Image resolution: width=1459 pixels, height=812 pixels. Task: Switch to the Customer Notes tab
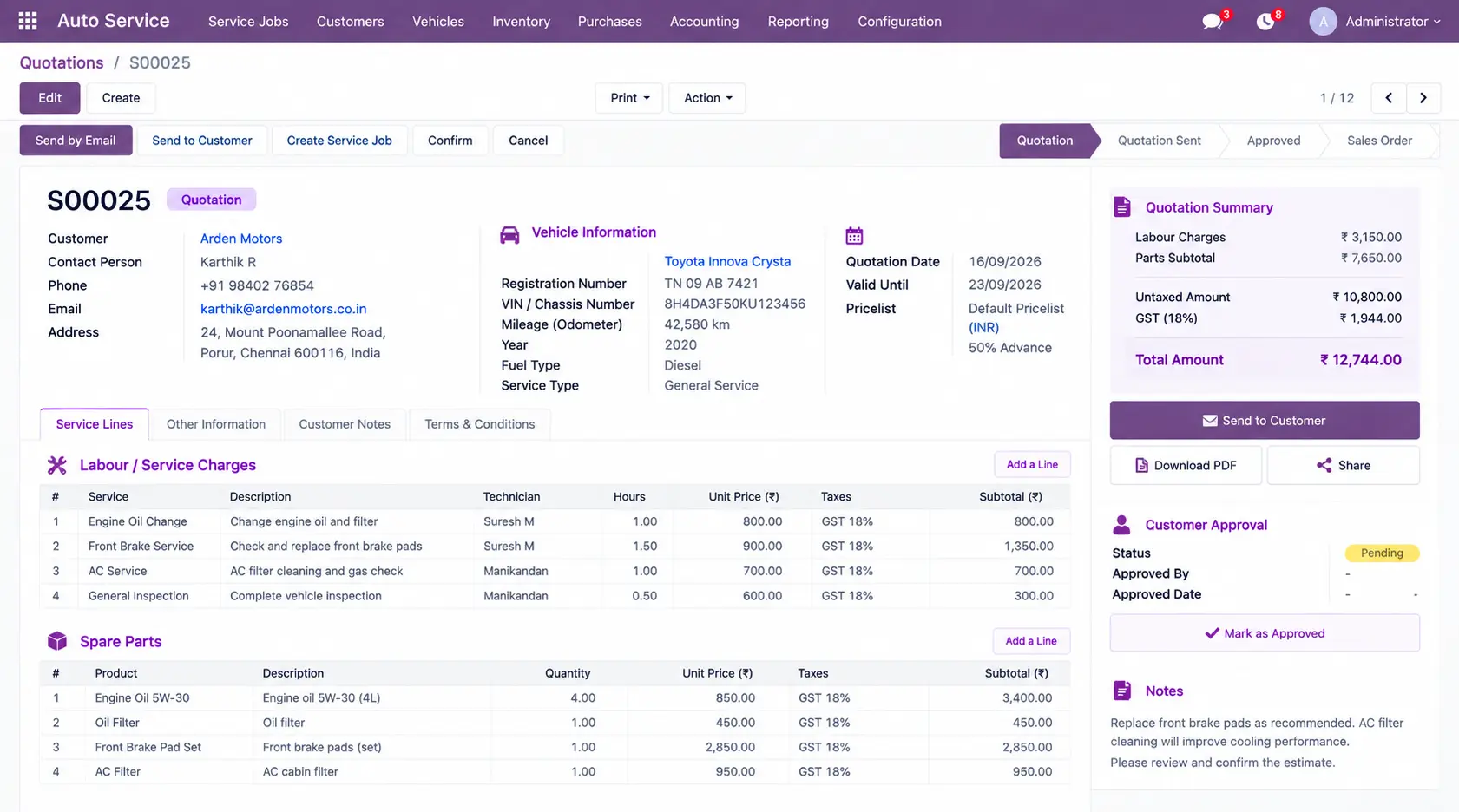pyautogui.click(x=345, y=424)
